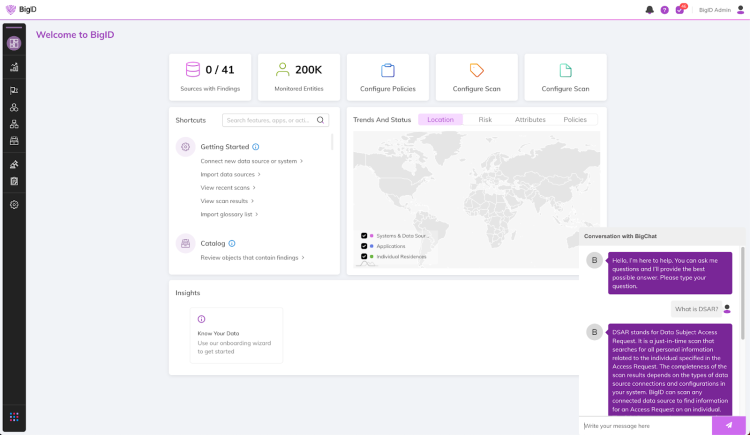Open View scan results shortcut
750x435 pixels.
[227, 201]
